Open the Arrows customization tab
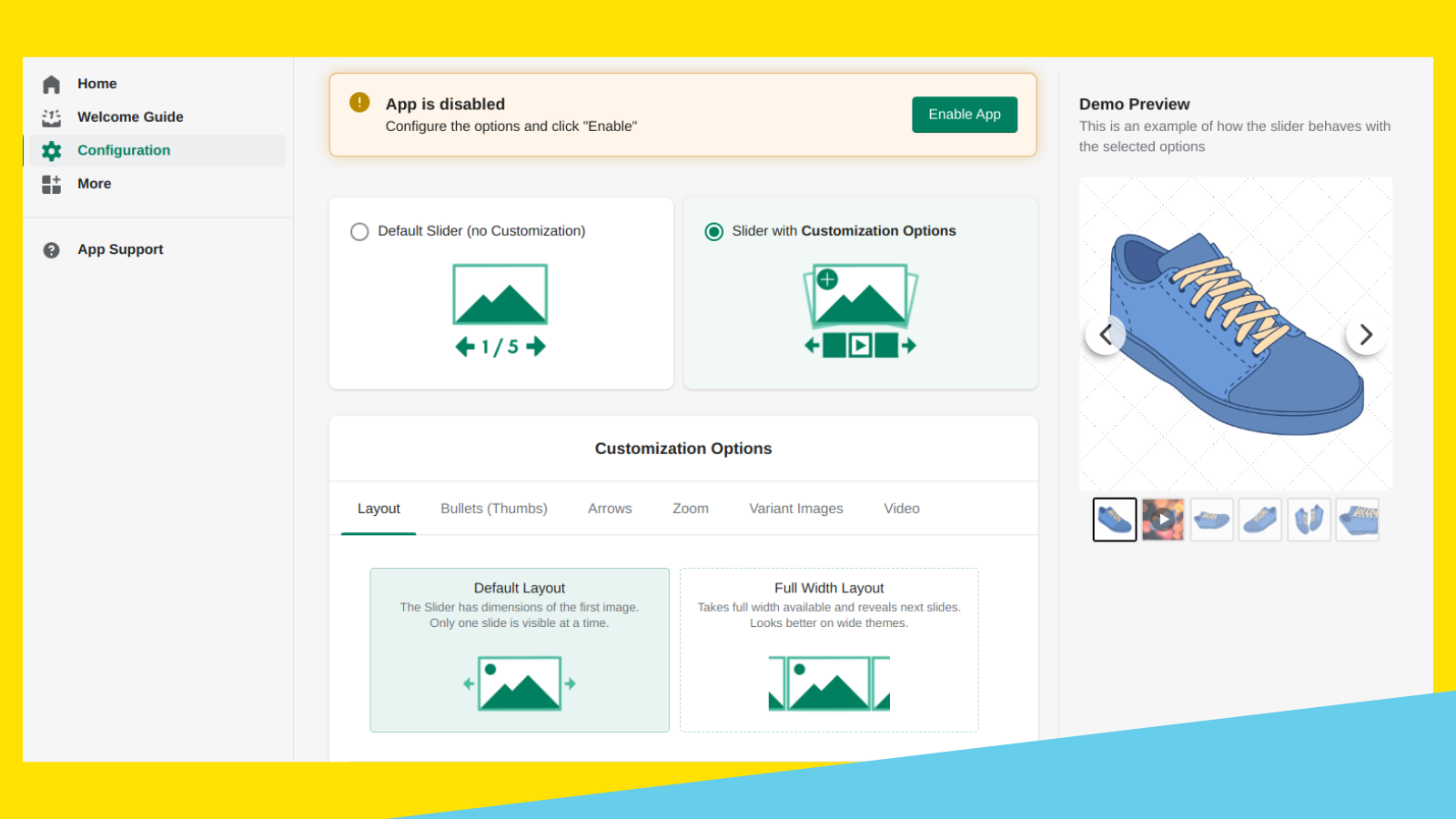The width and height of the screenshot is (1456, 819). [x=609, y=508]
